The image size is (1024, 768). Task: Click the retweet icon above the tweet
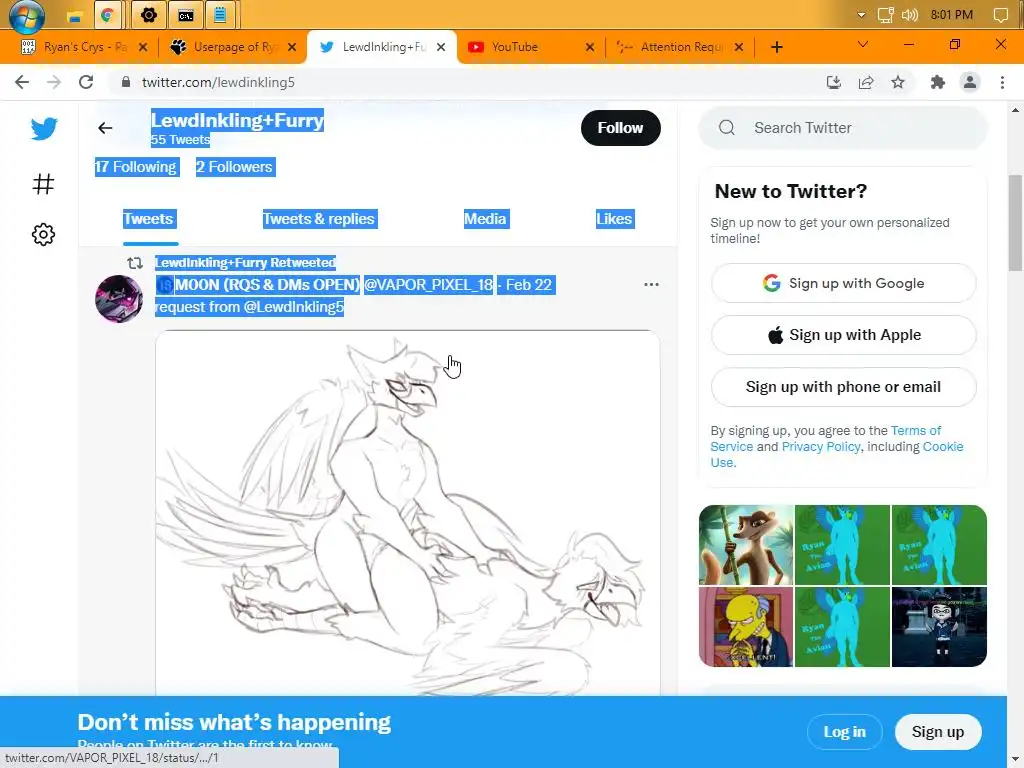tap(135, 263)
